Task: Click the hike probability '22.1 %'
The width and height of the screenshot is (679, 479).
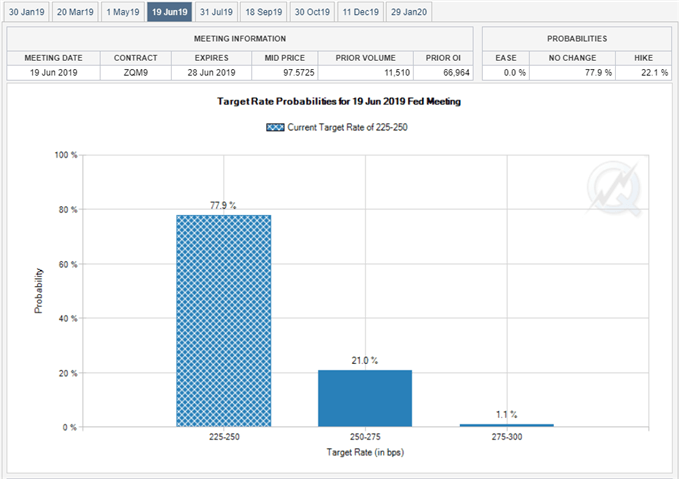Action: coord(654,73)
